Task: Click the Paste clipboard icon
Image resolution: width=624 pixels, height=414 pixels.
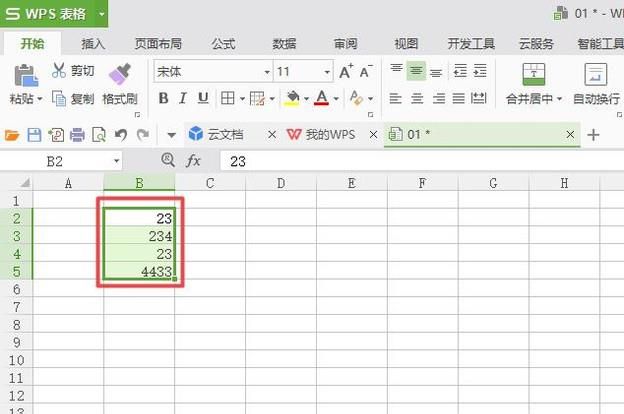Action: pyautogui.click(x=26, y=76)
